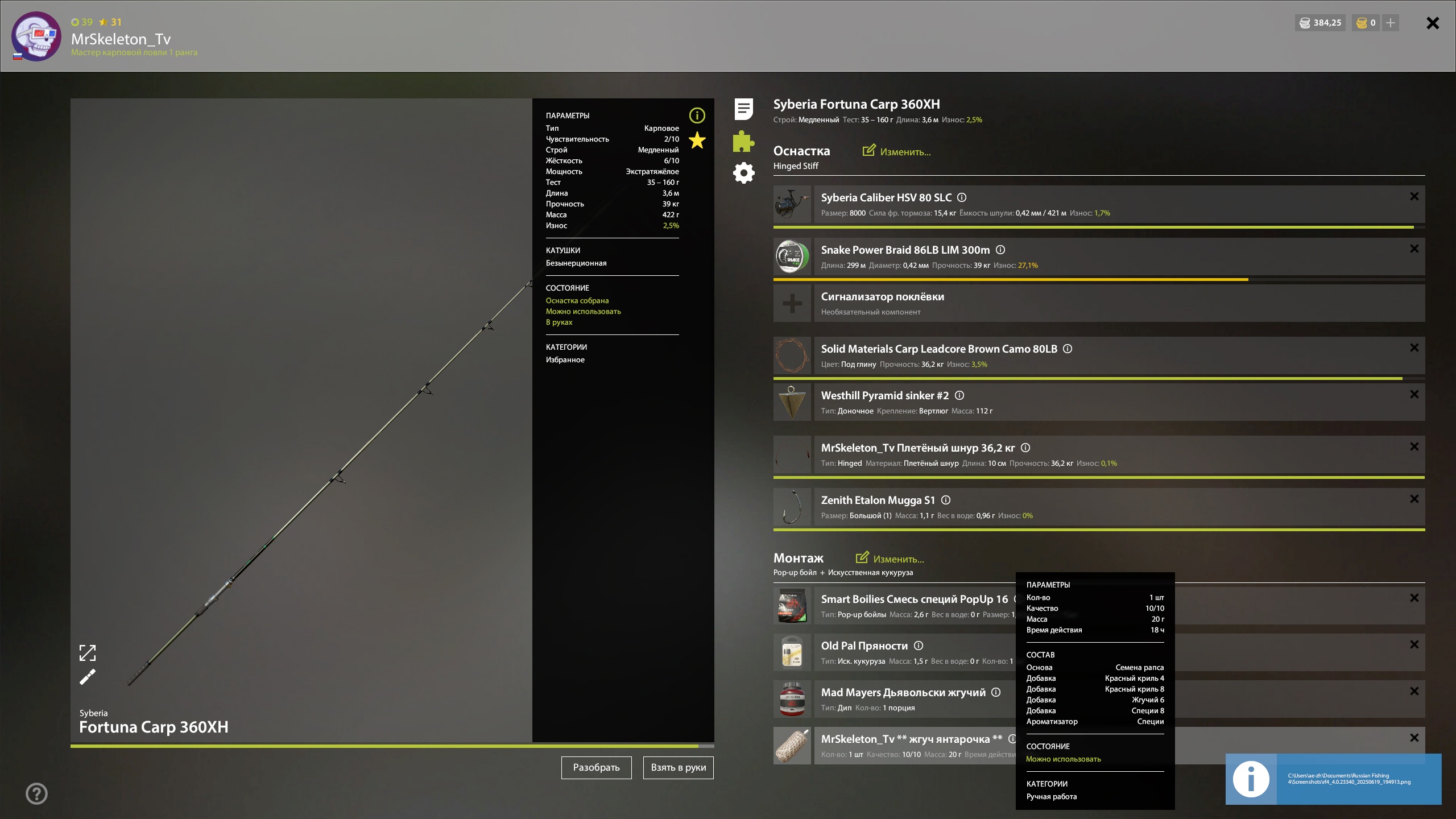The height and width of the screenshot is (819, 1456).
Task: Toggle the favorite star for the rod
Action: (697, 140)
